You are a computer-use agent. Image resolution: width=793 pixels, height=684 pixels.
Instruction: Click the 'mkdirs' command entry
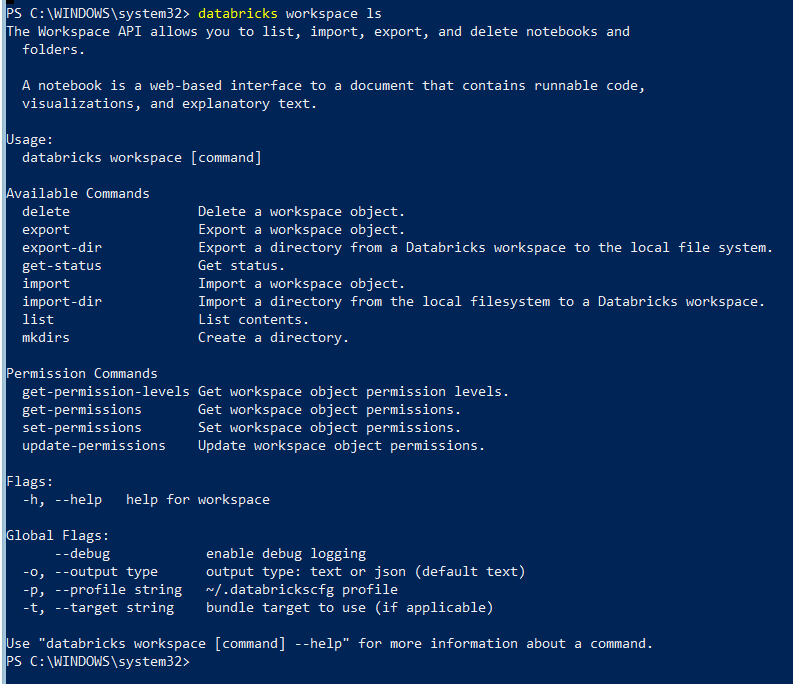[x=46, y=337]
